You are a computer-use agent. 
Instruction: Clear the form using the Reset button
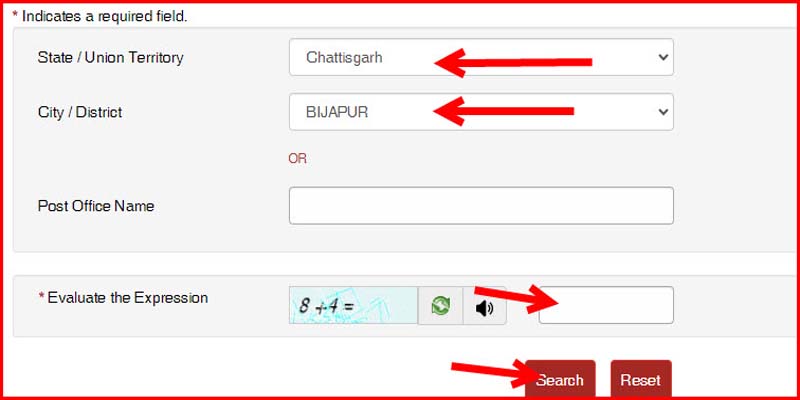(x=641, y=380)
